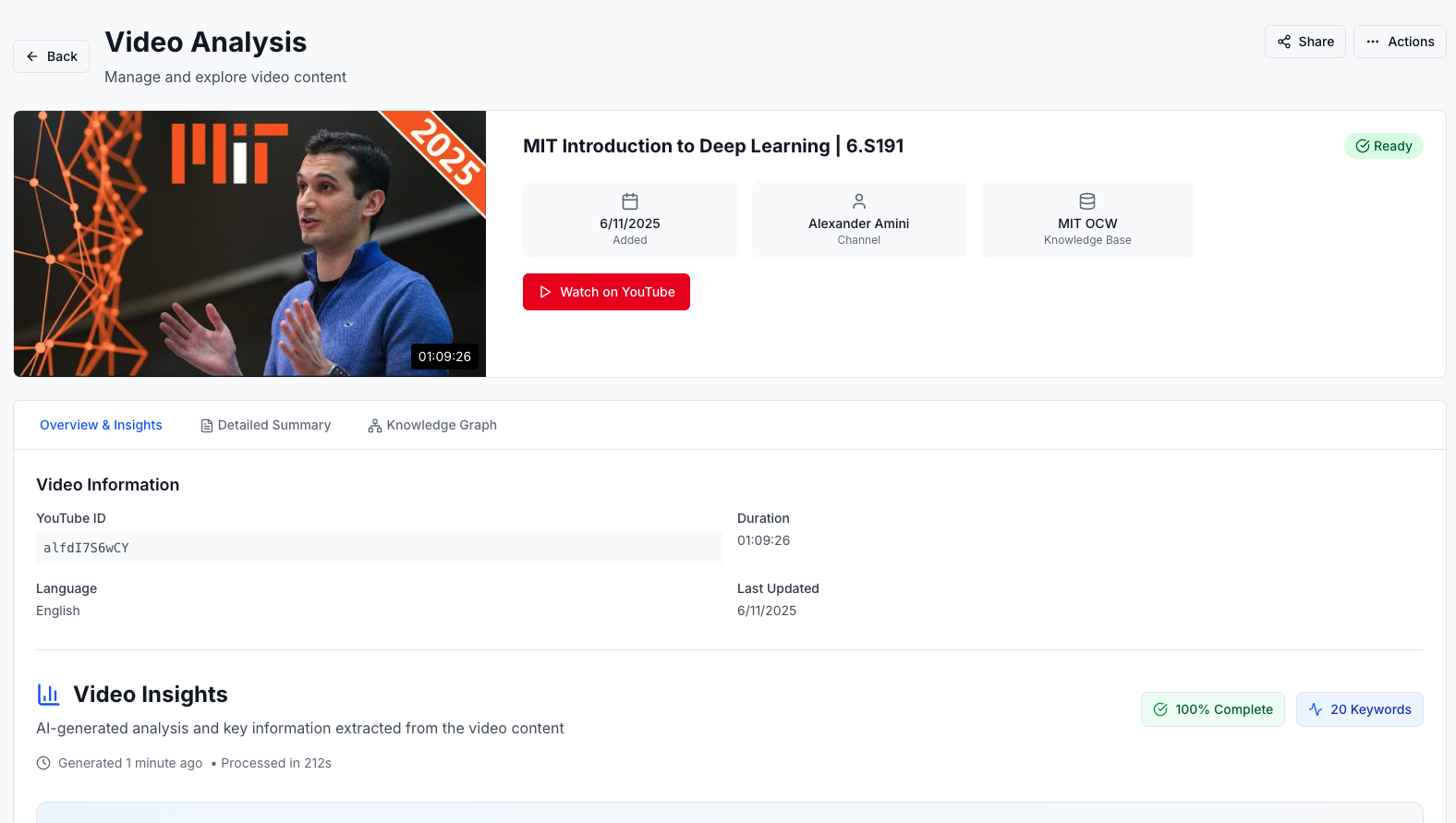Click the text Generated 1 minute ago

coord(130,763)
